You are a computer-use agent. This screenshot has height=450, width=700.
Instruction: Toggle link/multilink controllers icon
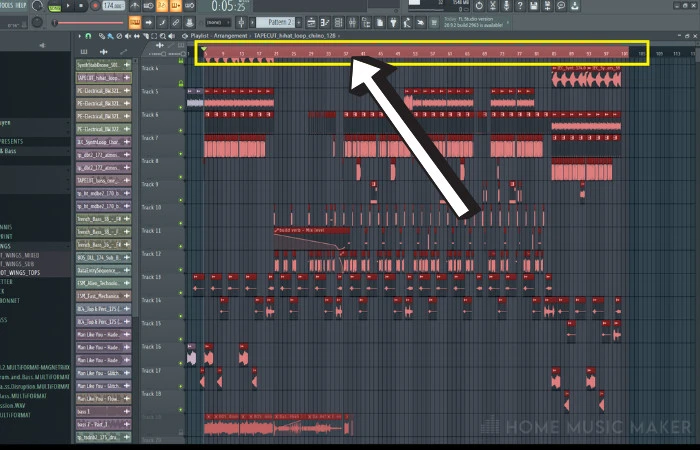coord(175,22)
